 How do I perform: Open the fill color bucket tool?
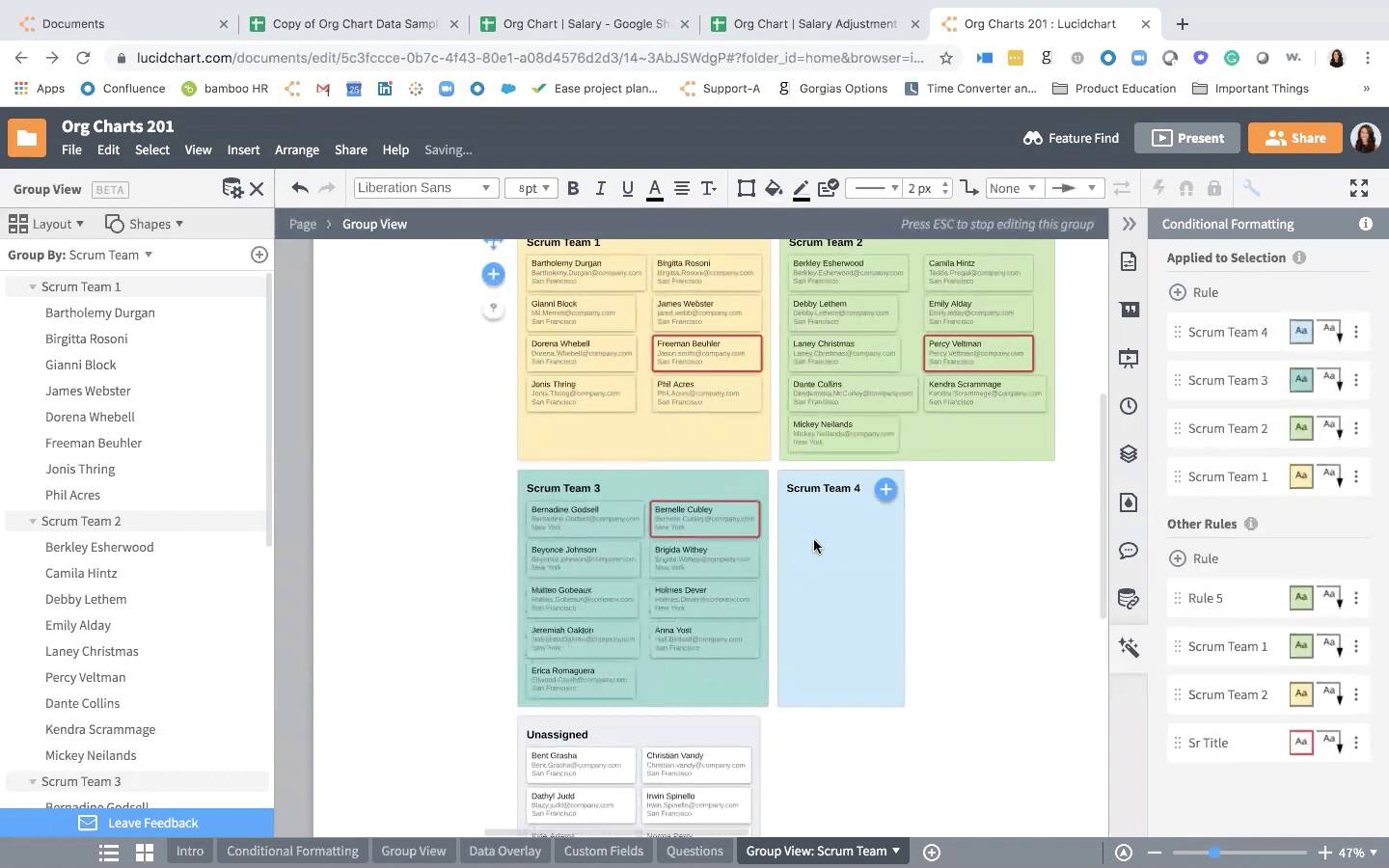[774, 188]
